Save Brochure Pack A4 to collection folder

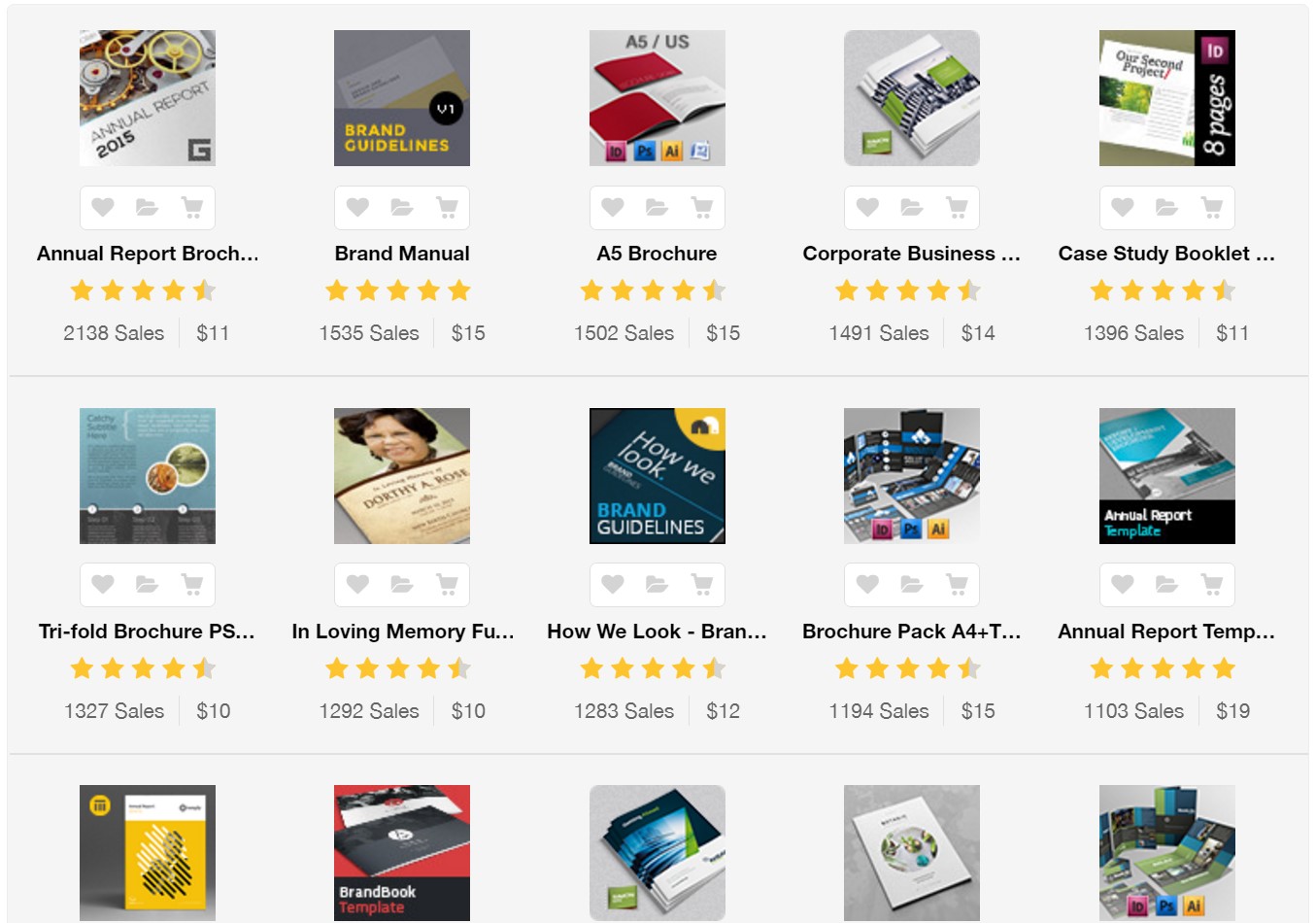912,584
